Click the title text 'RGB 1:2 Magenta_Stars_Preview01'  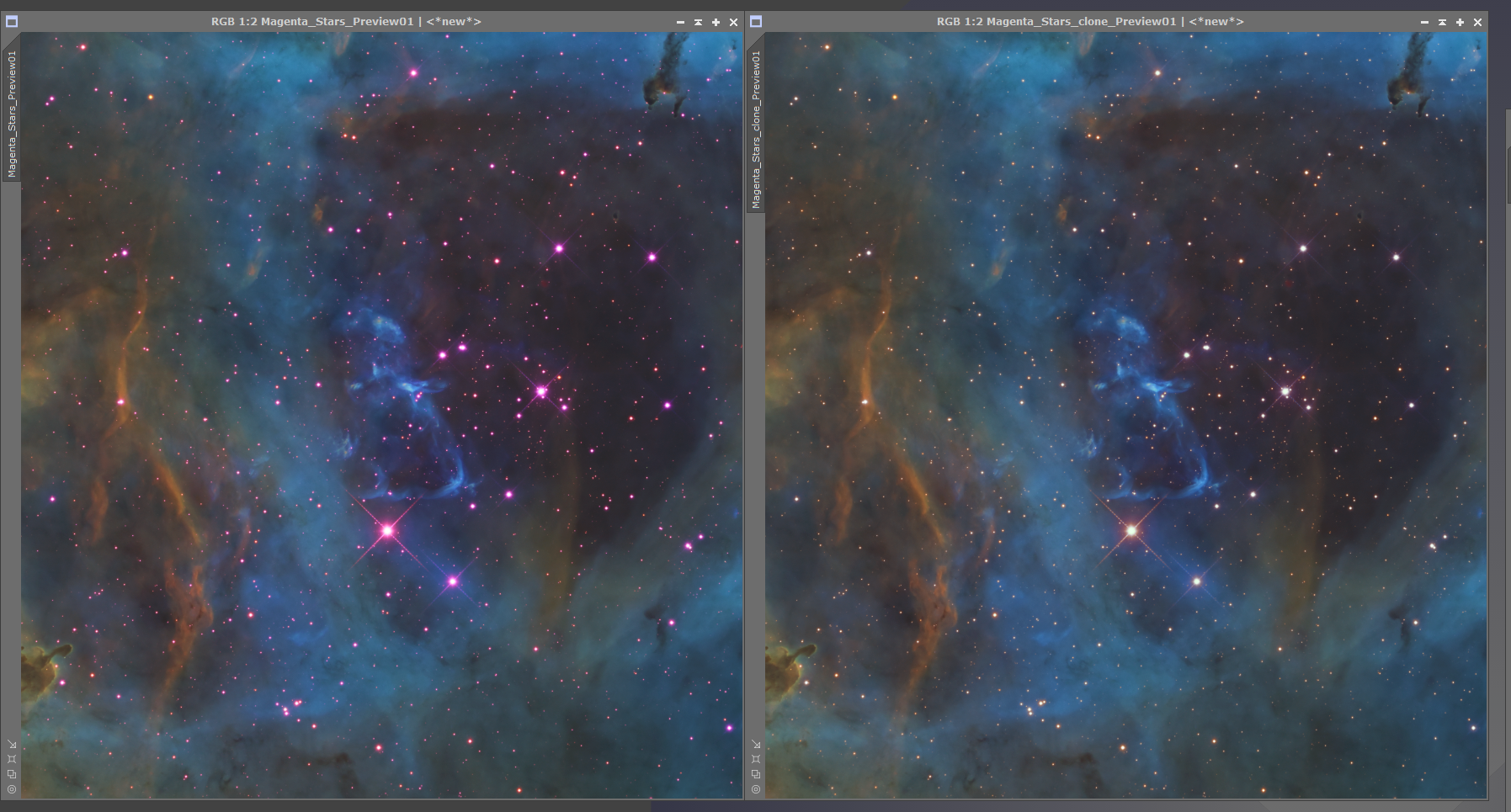pyautogui.click(x=312, y=22)
